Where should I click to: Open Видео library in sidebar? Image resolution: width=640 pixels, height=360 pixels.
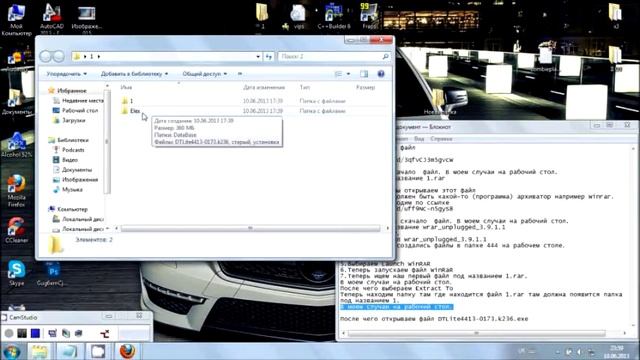69,160
